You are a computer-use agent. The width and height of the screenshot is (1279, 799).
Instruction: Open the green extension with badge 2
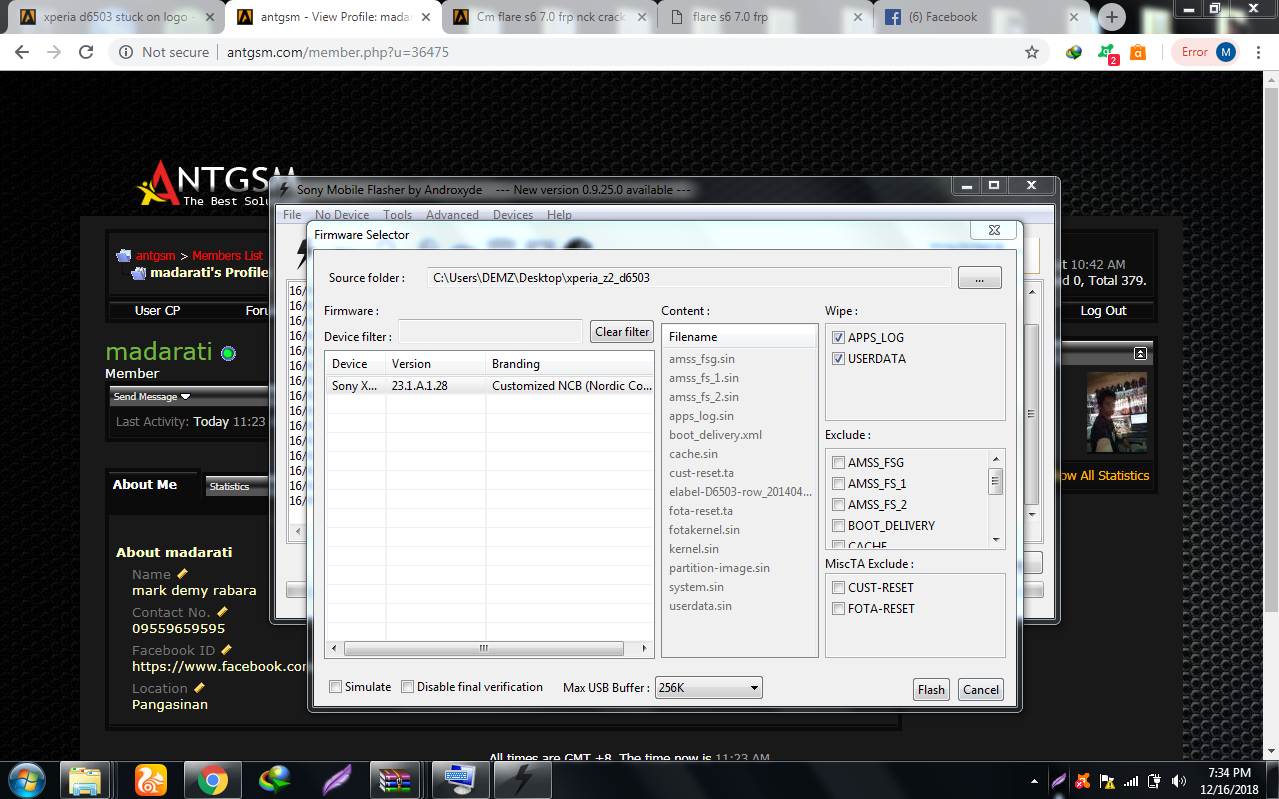tap(1106, 52)
